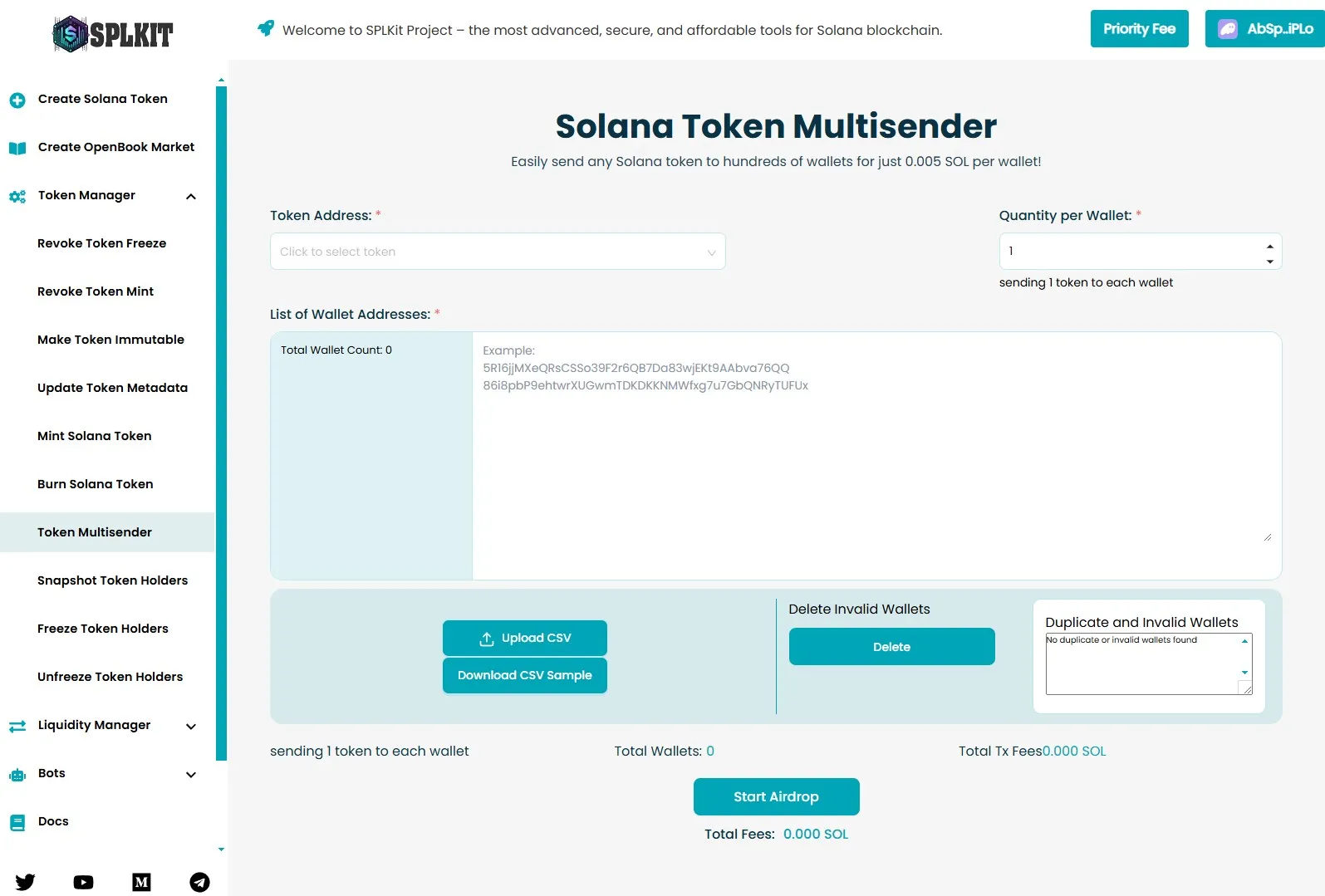Click the rocket icon beside welcome message

click(x=265, y=28)
